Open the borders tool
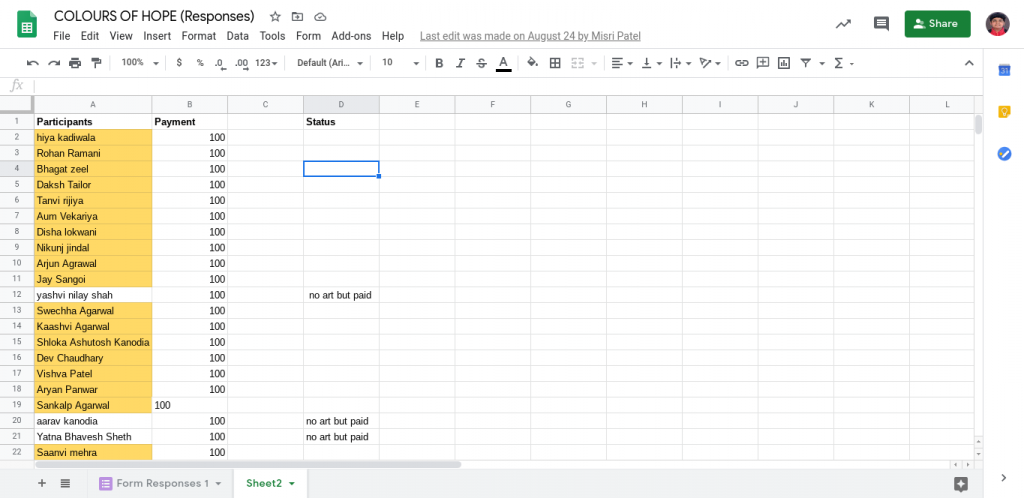Screen dimensions: 1024x498 [555, 63]
